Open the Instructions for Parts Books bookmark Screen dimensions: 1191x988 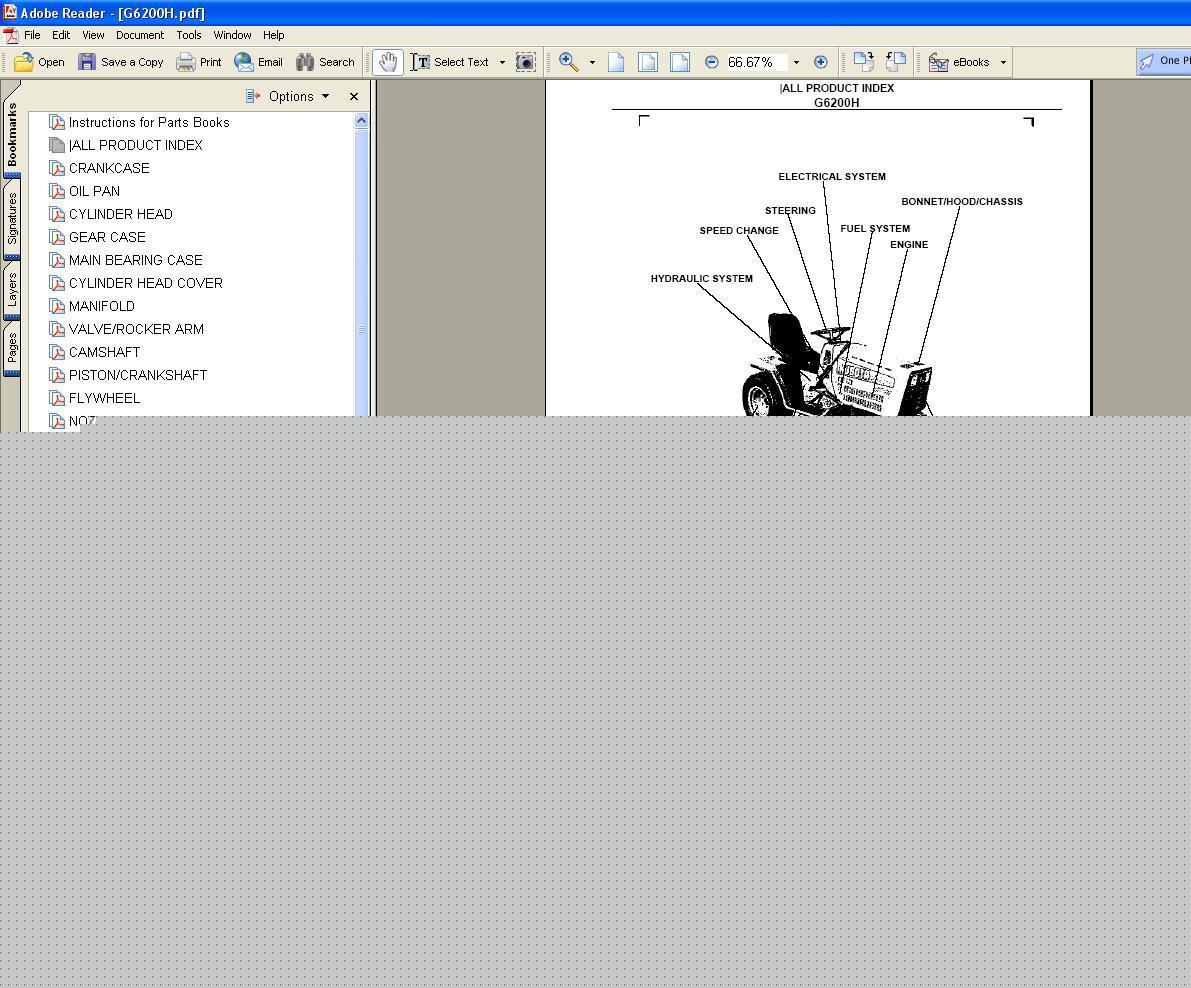pyautogui.click(x=149, y=122)
